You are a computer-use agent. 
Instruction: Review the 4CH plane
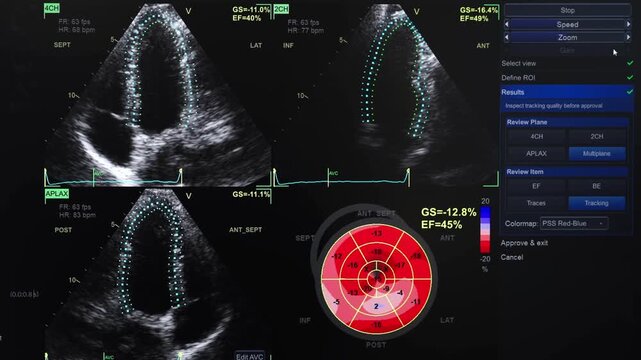coord(537,136)
